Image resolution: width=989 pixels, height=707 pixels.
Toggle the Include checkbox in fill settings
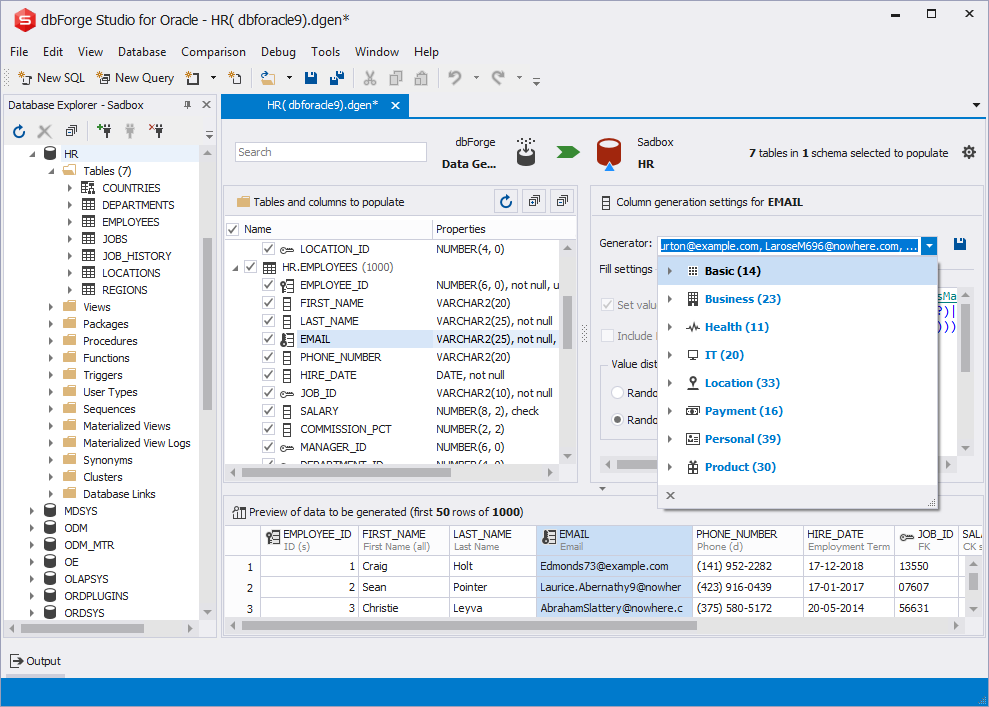tap(607, 336)
